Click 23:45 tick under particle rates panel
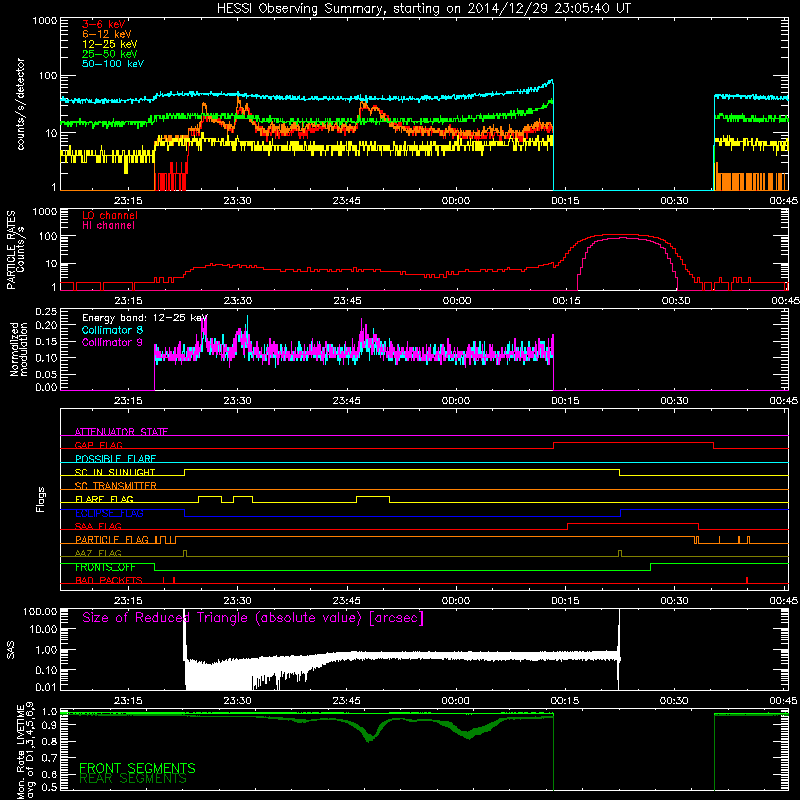 coord(347,301)
